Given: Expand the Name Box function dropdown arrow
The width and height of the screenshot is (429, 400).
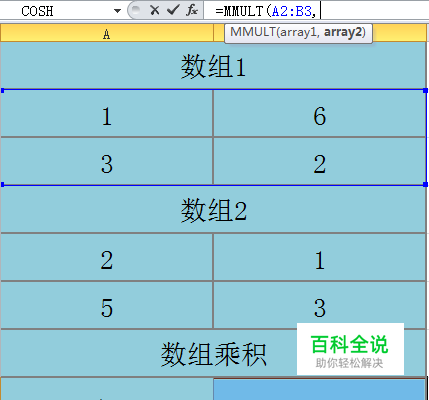Looking at the screenshot, I should (x=117, y=11).
